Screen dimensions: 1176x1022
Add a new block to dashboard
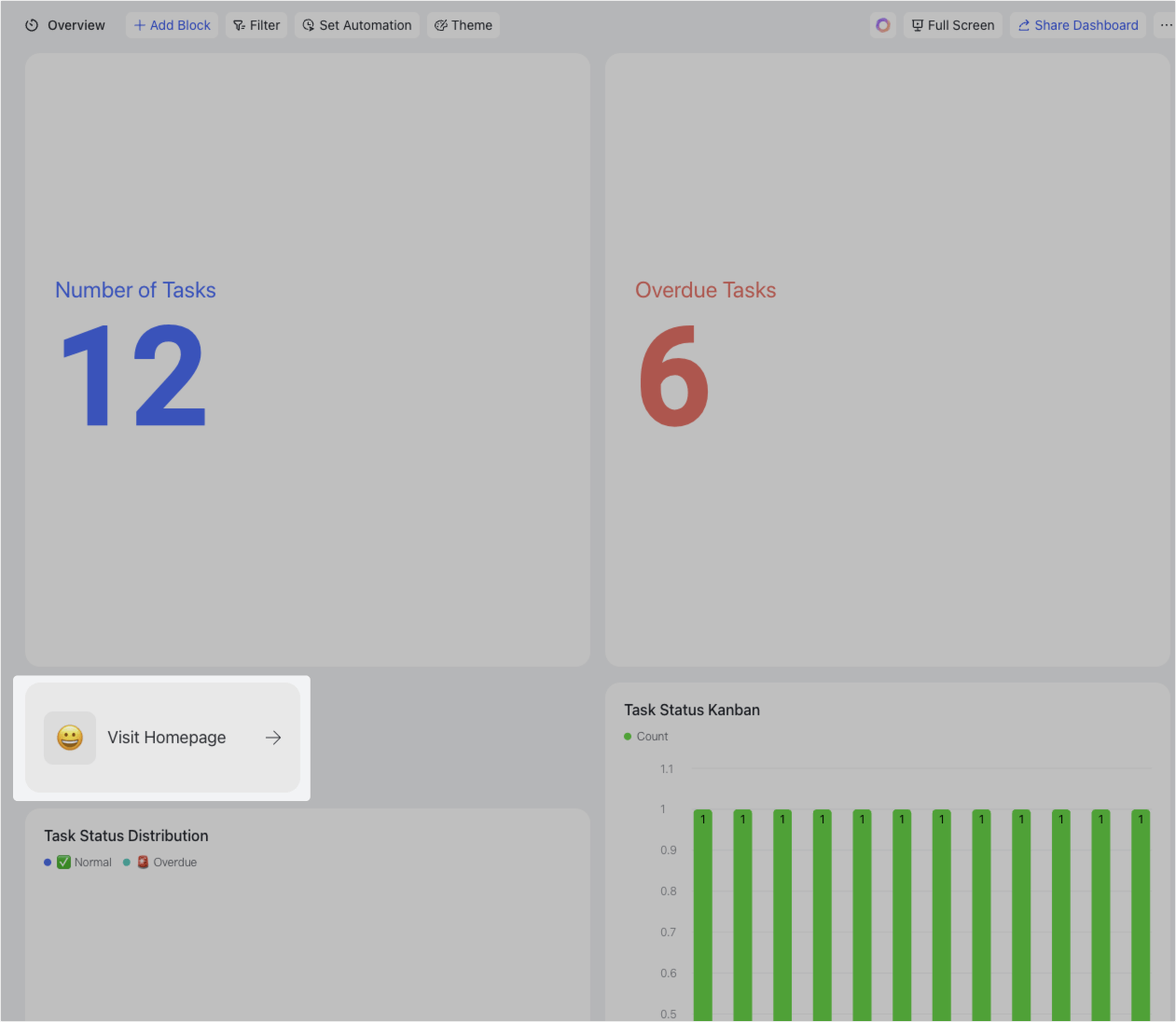coord(172,25)
